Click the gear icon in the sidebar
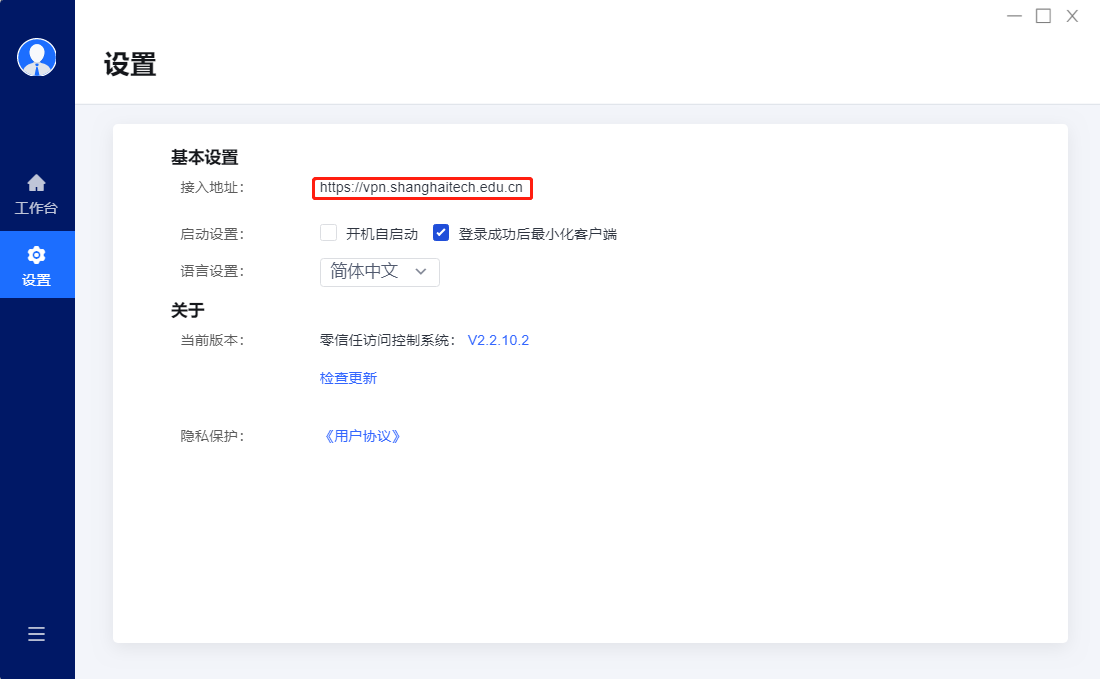The width and height of the screenshot is (1100, 679). pyautogui.click(x=37, y=255)
